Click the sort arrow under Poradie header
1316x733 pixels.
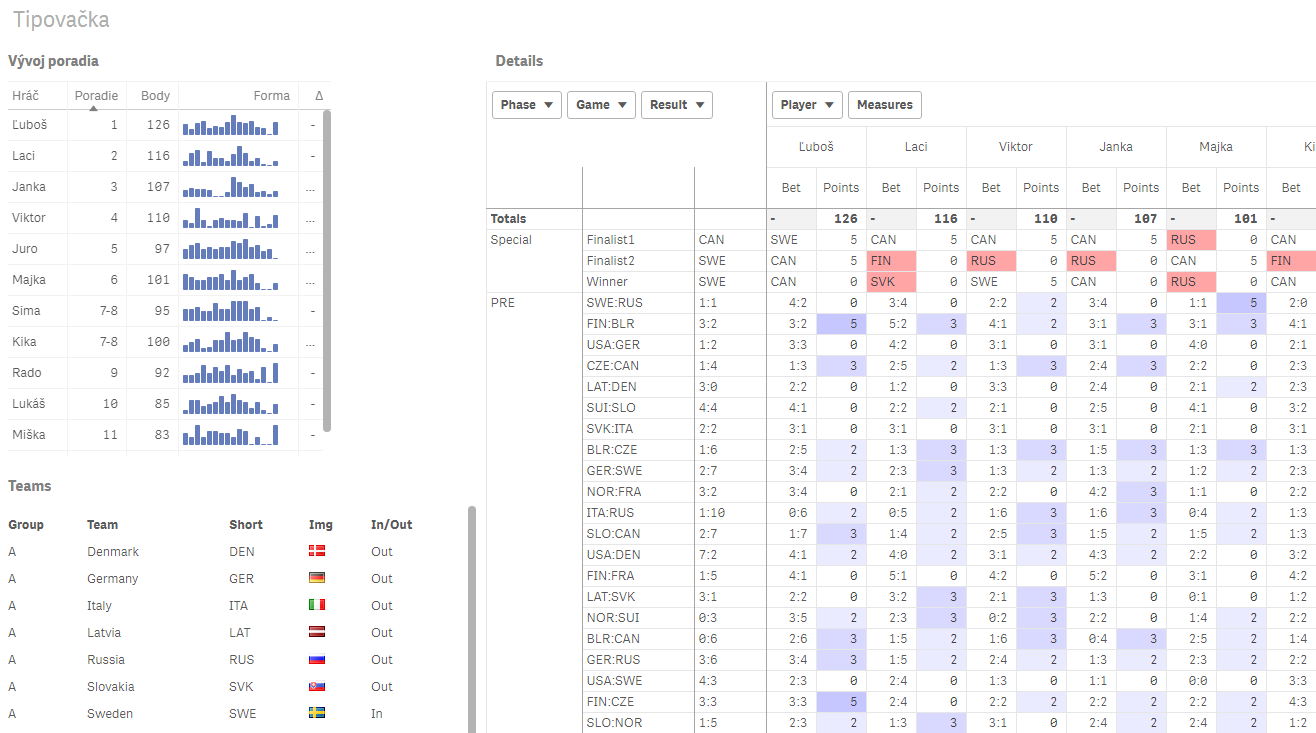pos(94,107)
